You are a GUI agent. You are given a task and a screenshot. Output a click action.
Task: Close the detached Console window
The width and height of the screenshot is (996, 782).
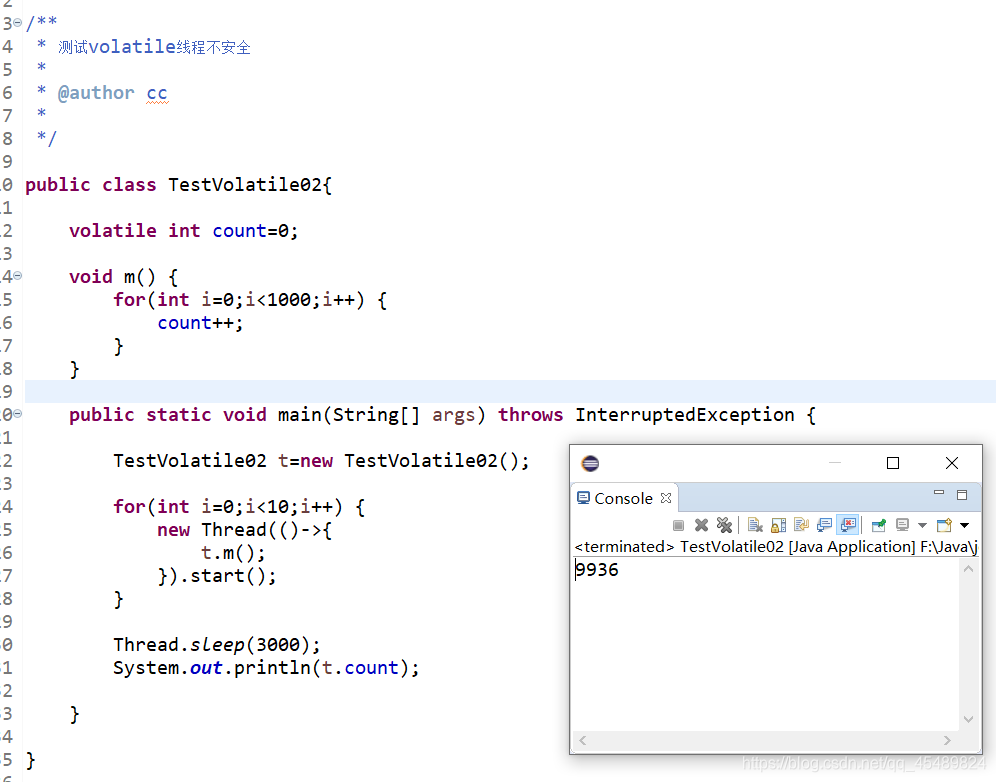[x=952, y=463]
